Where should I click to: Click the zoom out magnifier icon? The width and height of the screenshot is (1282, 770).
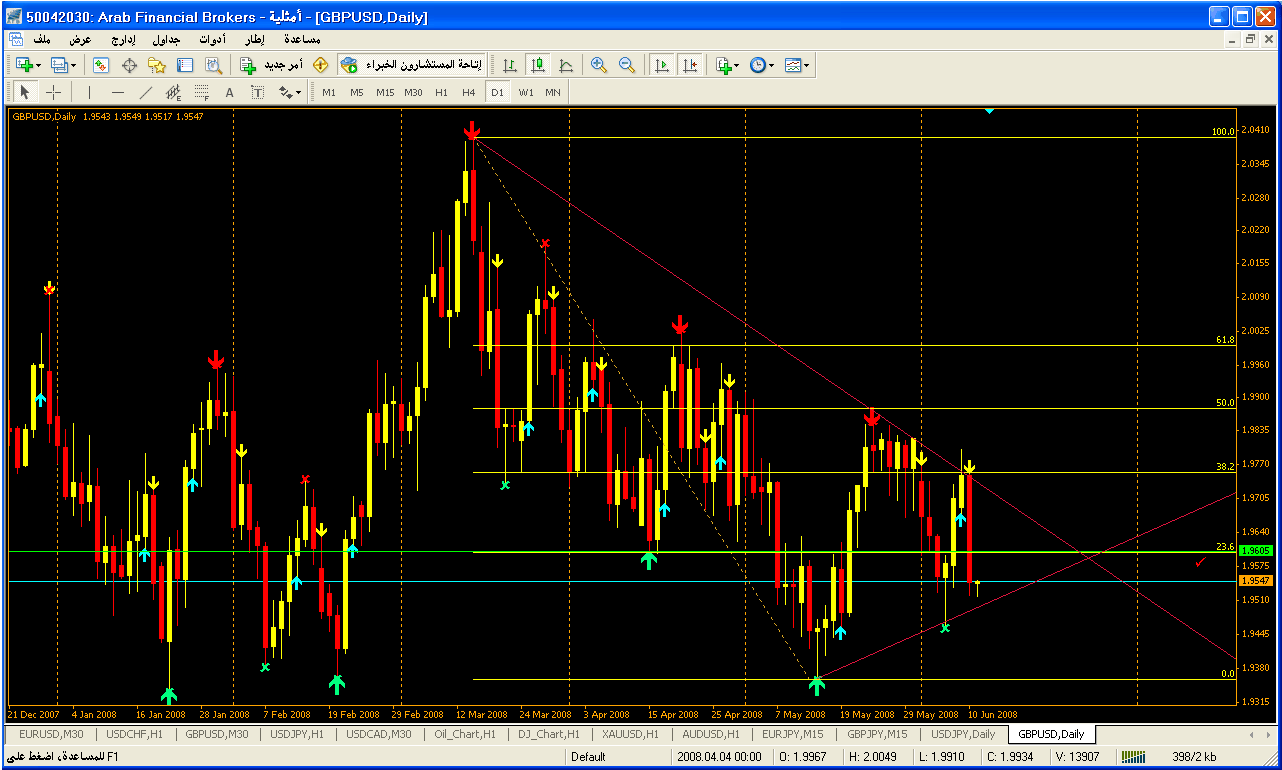point(627,65)
